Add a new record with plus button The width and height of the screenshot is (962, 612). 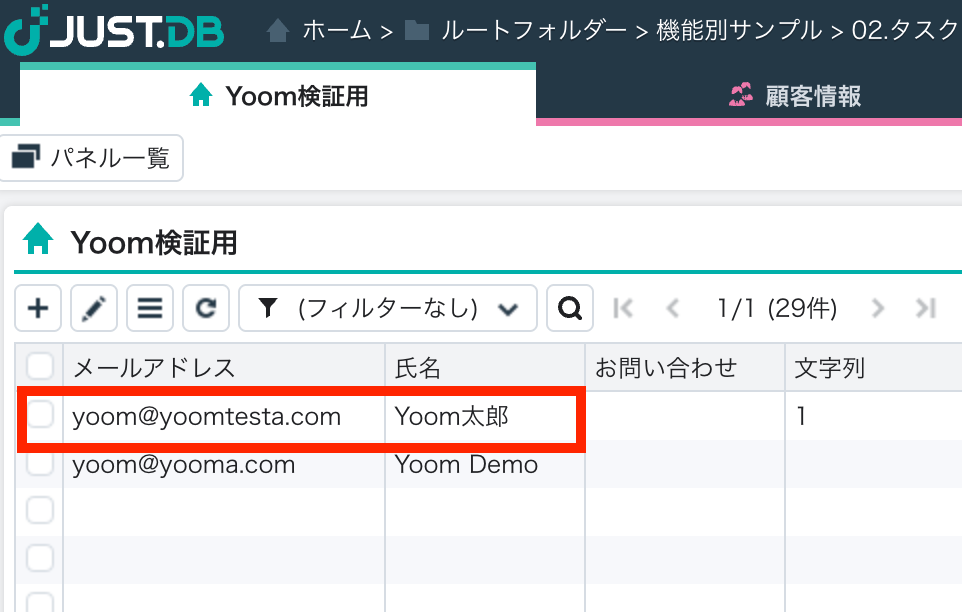[38, 308]
